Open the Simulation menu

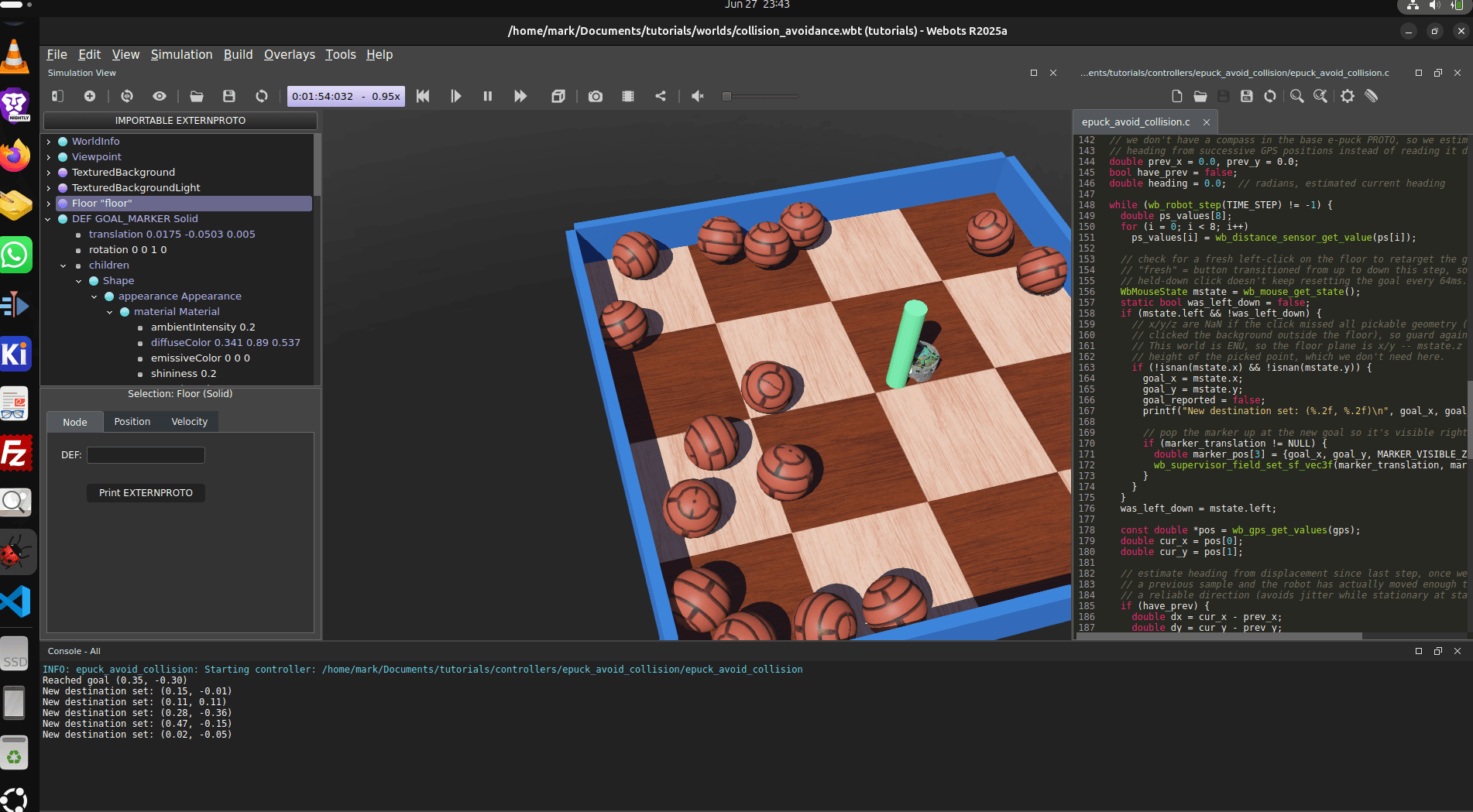click(x=181, y=54)
